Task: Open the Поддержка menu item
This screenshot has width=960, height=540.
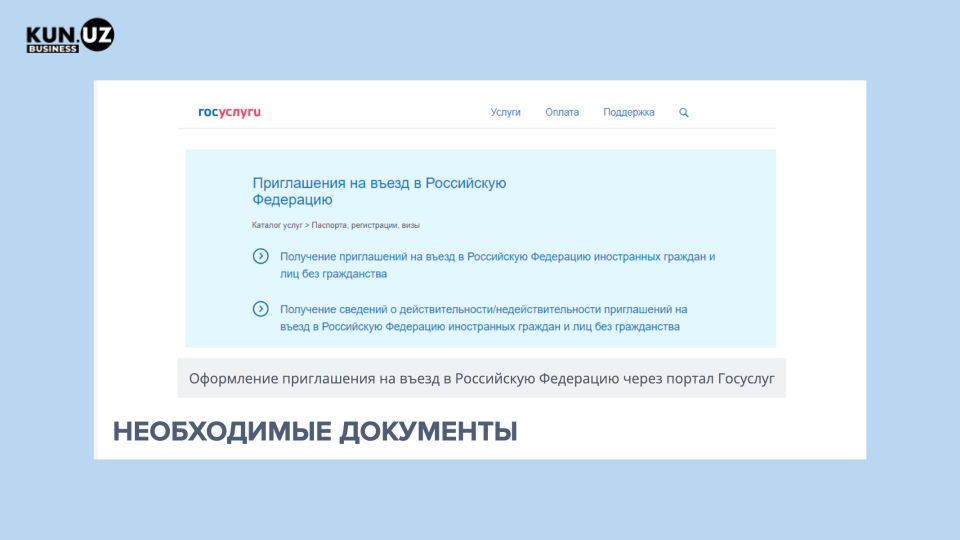Action: click(x=628, y=112)
